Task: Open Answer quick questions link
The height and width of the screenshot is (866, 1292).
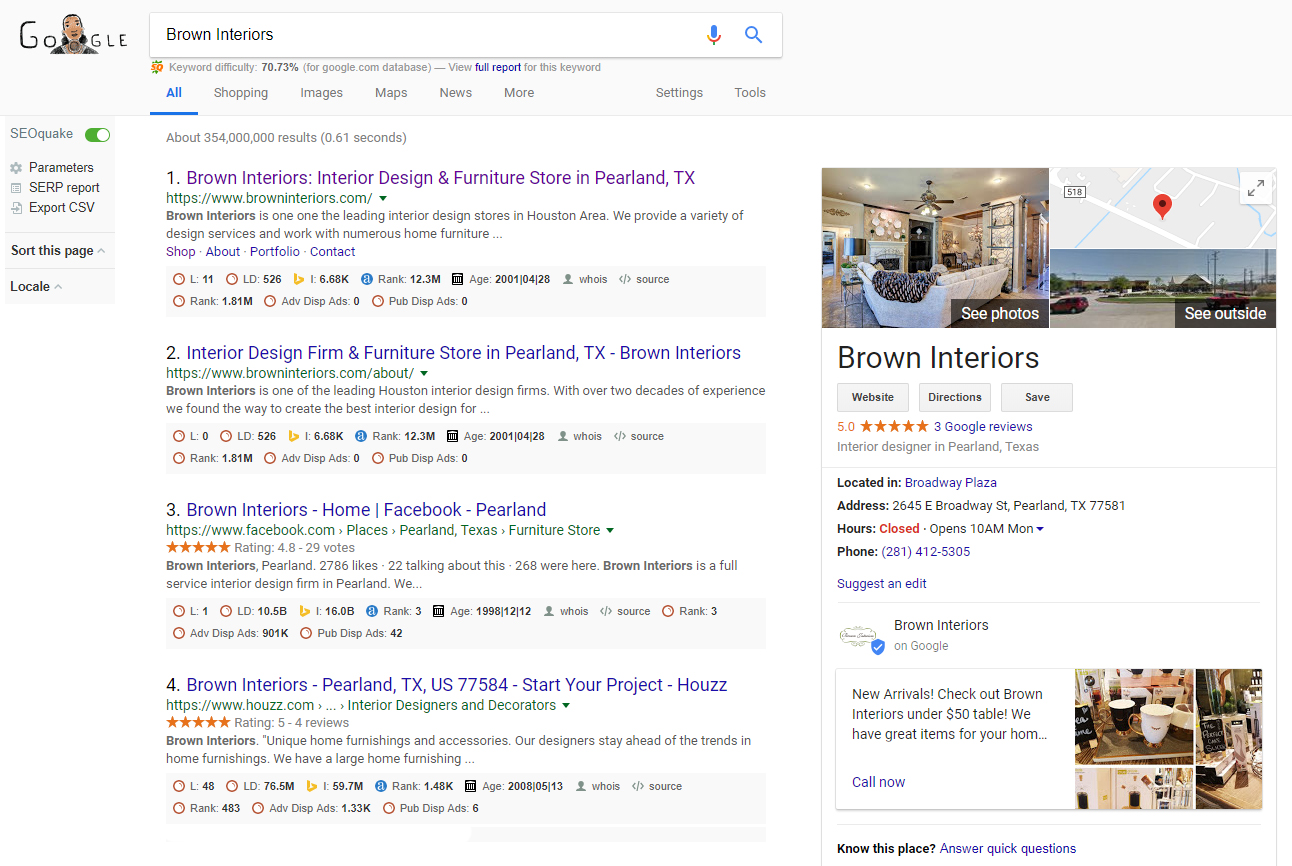Action: [1008, 849]
